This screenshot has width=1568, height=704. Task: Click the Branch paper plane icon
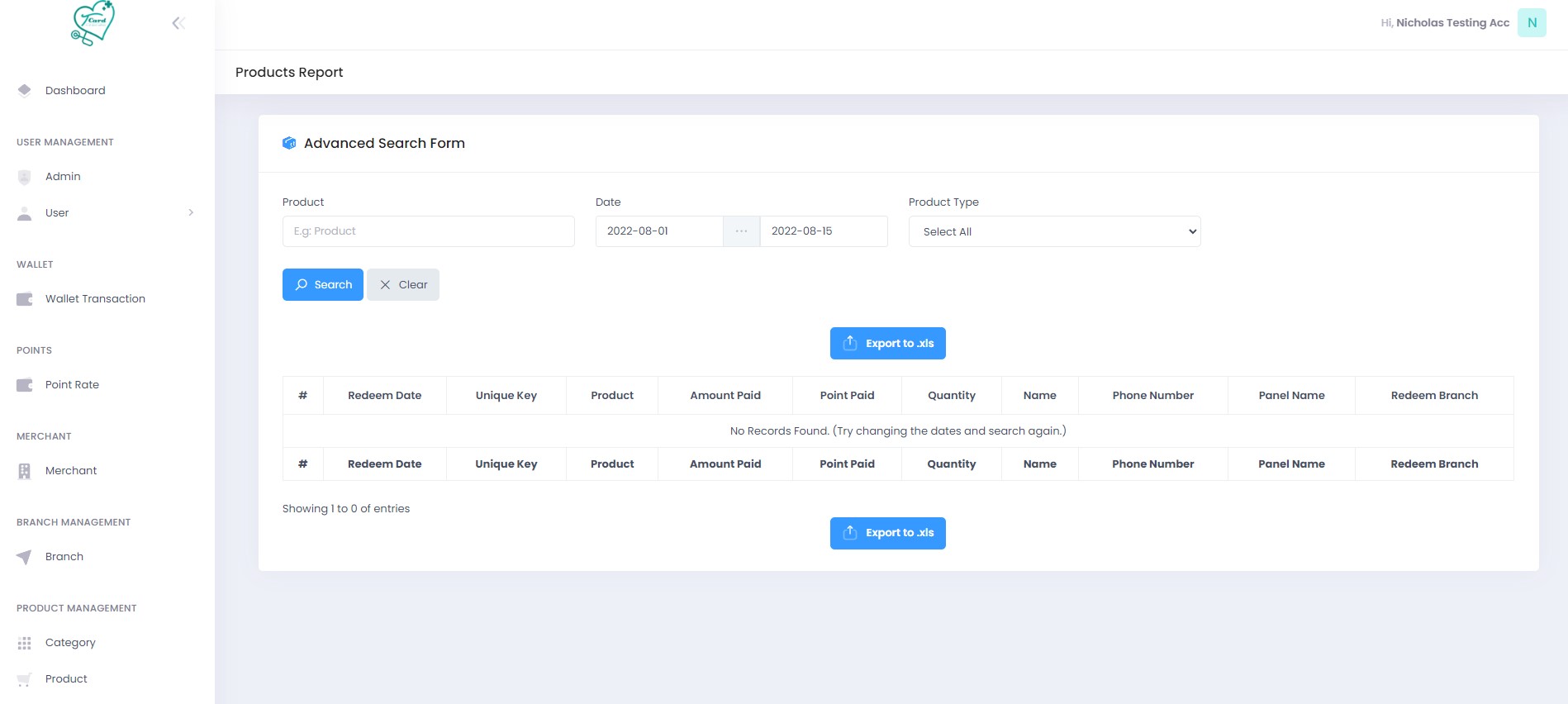point(25,557)
